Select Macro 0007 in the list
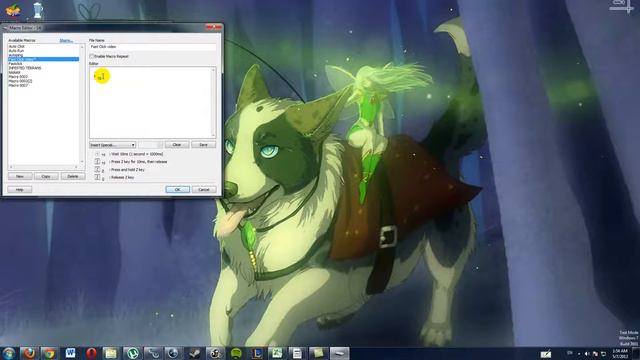 [x=18, y=85]
